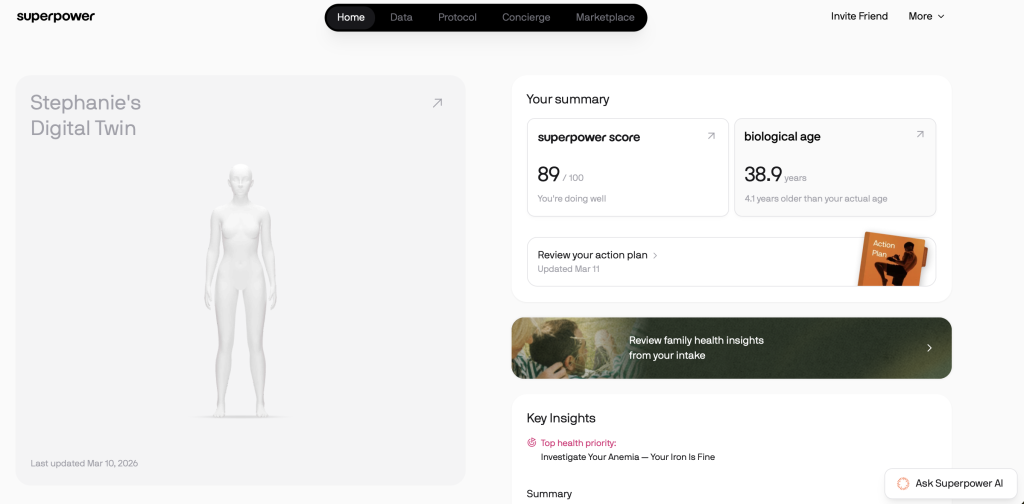1024x504 pixels.
Task: Expand the More dropdown menu
Action: (926, 17)
